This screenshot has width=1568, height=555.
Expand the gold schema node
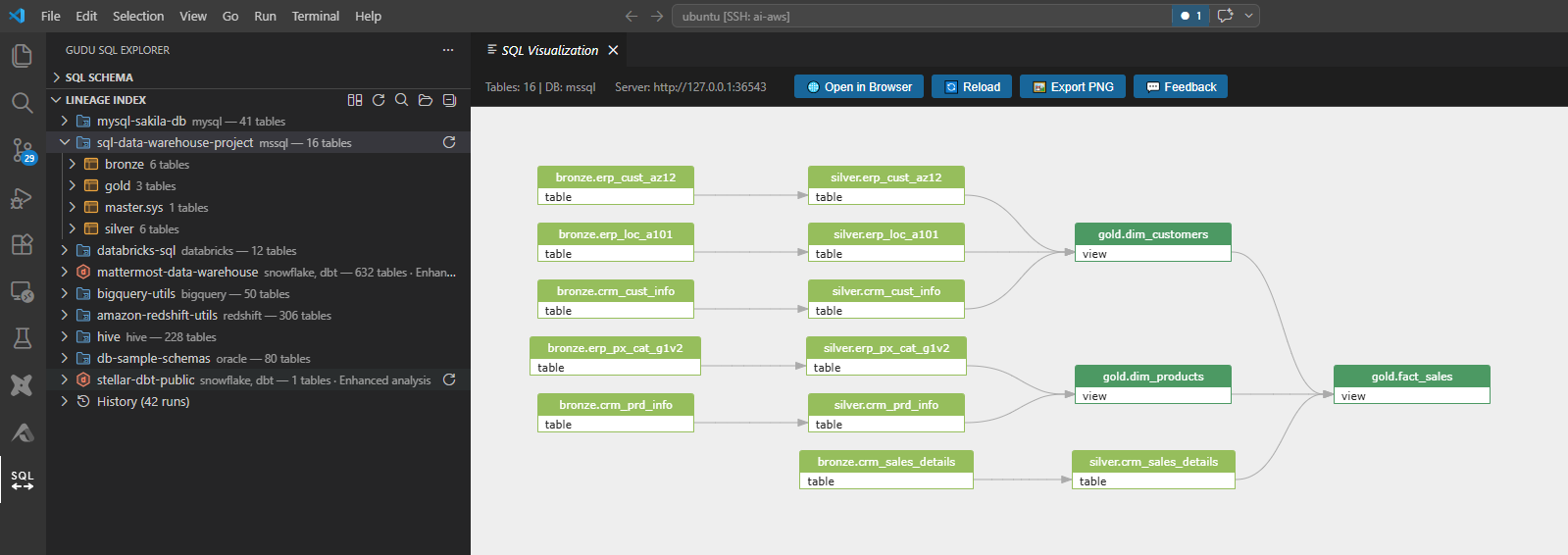click(x=73, y=185)
